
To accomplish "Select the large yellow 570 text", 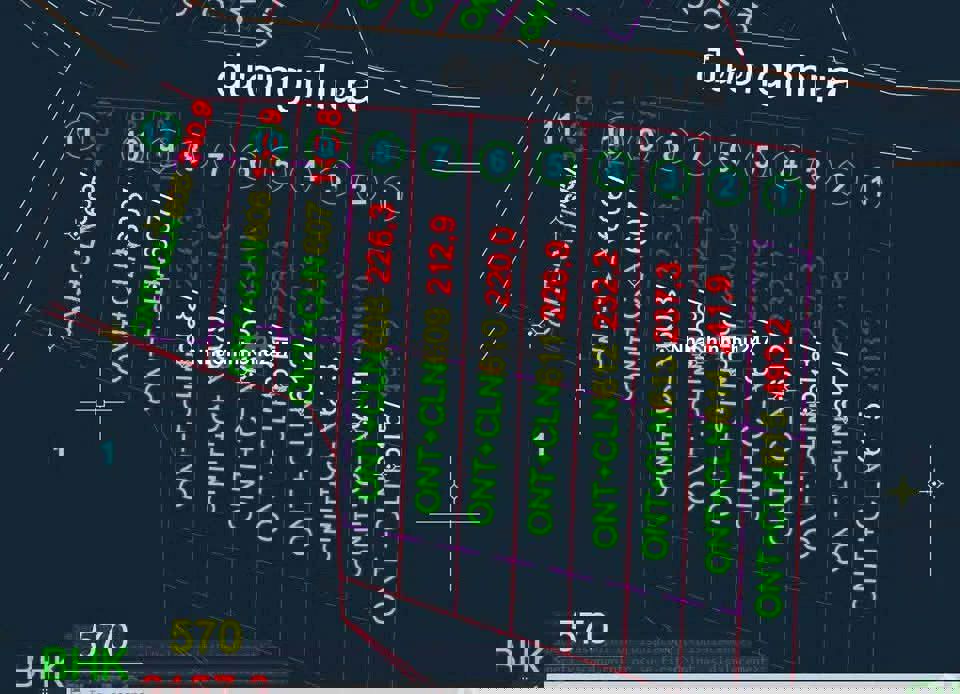I will tap(206, 636).
